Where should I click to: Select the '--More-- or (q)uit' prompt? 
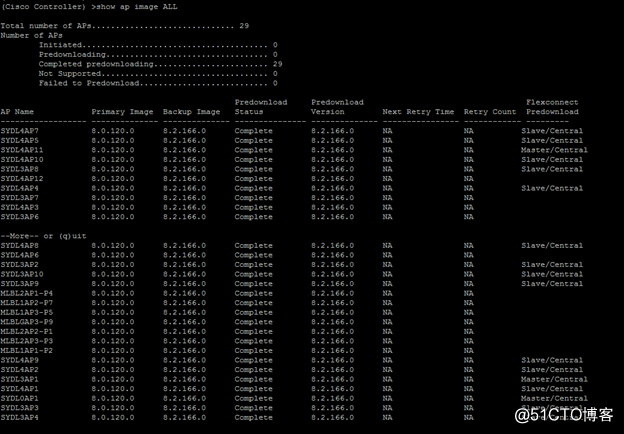click(40, 236)
